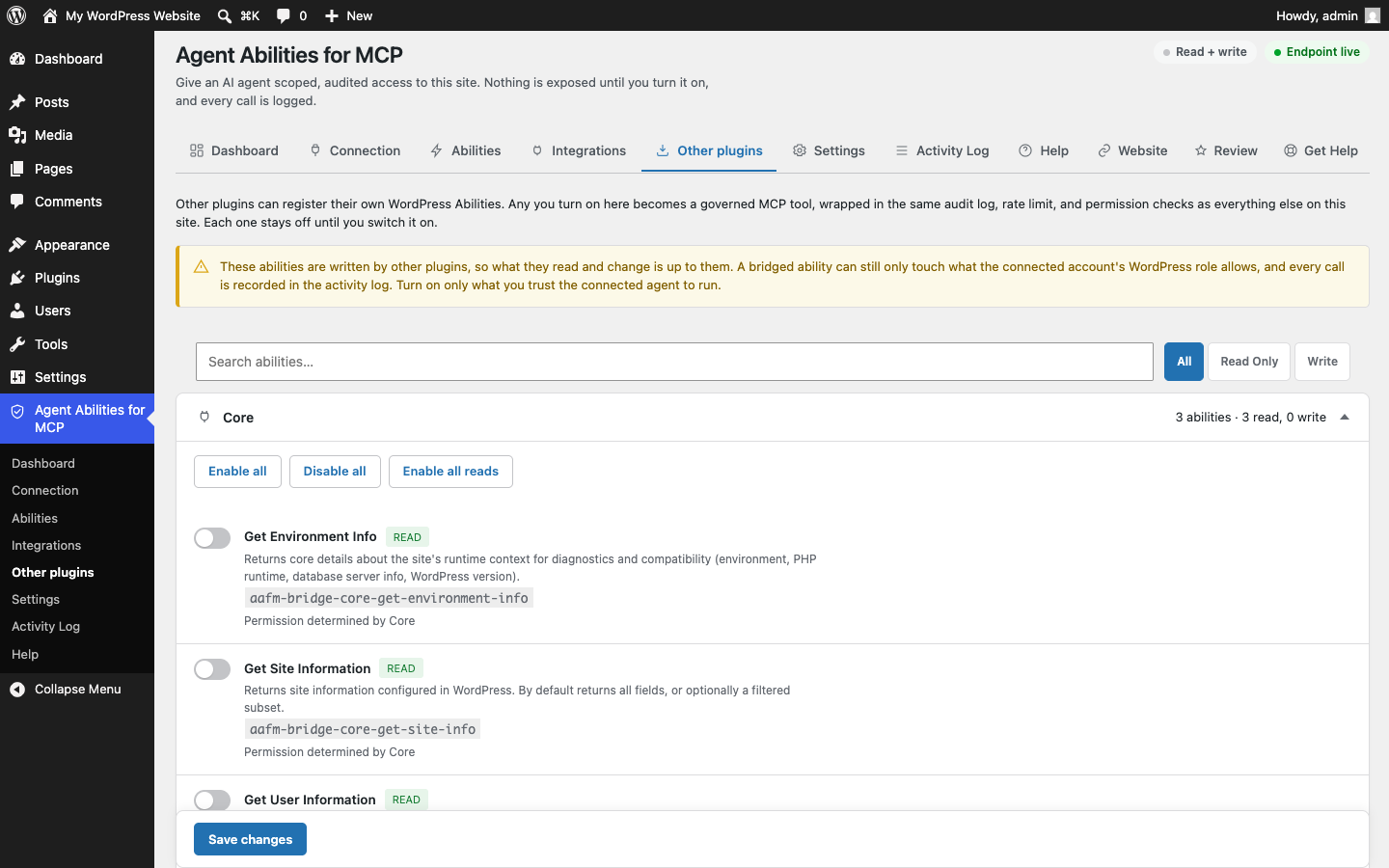Click the grid icon on the Dashboard tab
1389x868 pixels.
pyautogui.click(x=197, y=150)
